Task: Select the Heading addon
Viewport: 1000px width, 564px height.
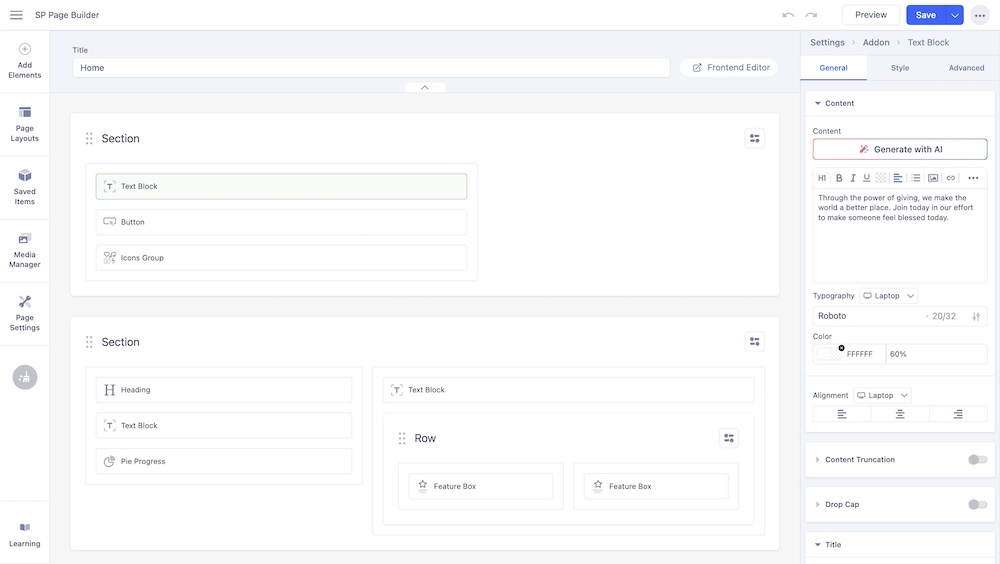Action: point(224,390)
